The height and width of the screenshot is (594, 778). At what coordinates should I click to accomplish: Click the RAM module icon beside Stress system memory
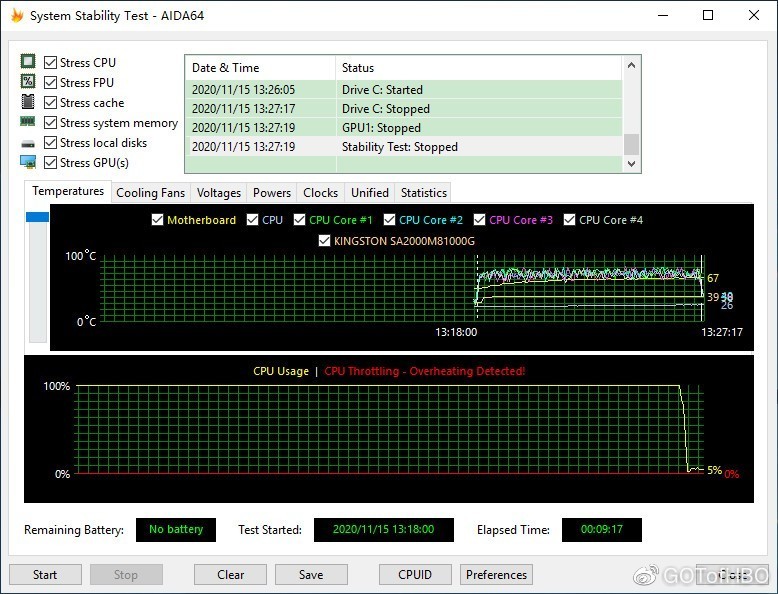[x=28, y=122]
